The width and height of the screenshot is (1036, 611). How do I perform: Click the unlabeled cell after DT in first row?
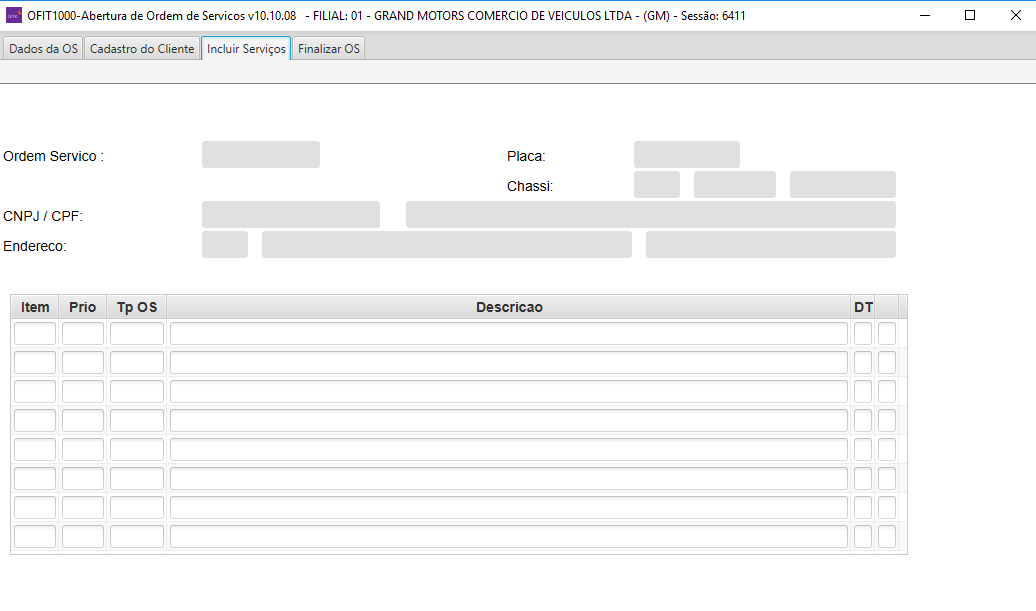coord(887,334)
